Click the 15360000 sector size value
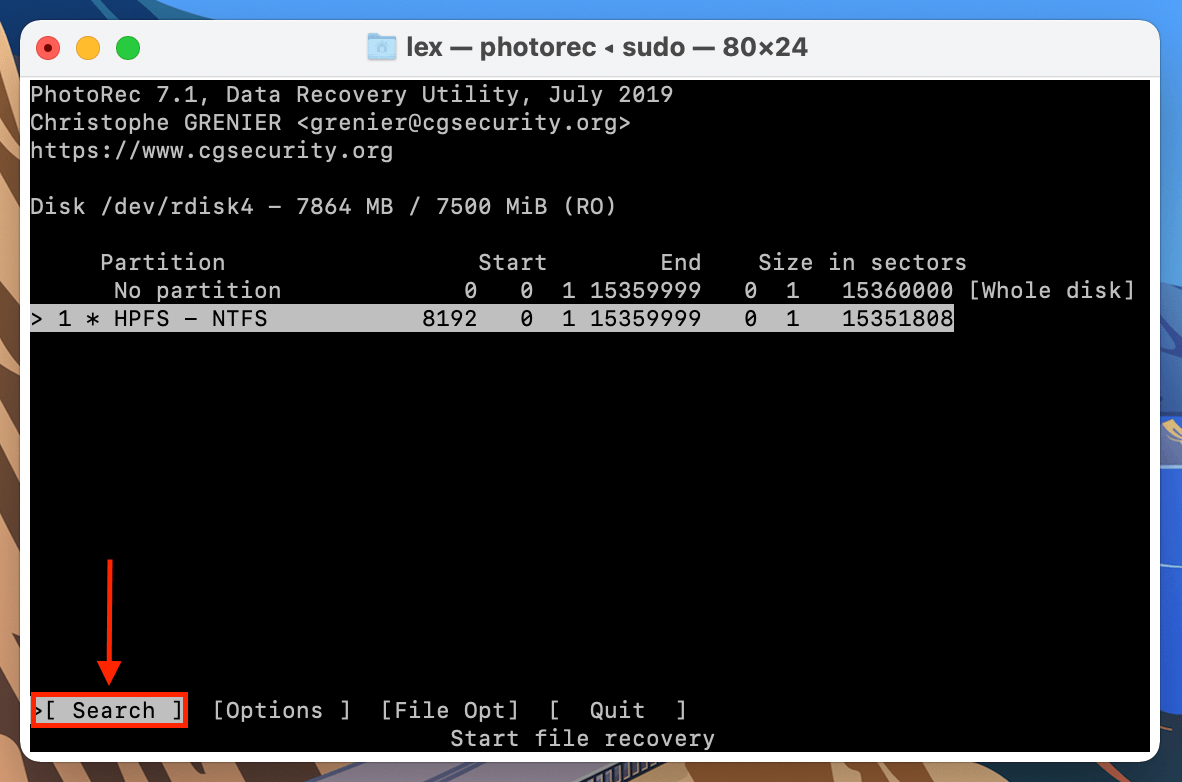 (897, 290)
